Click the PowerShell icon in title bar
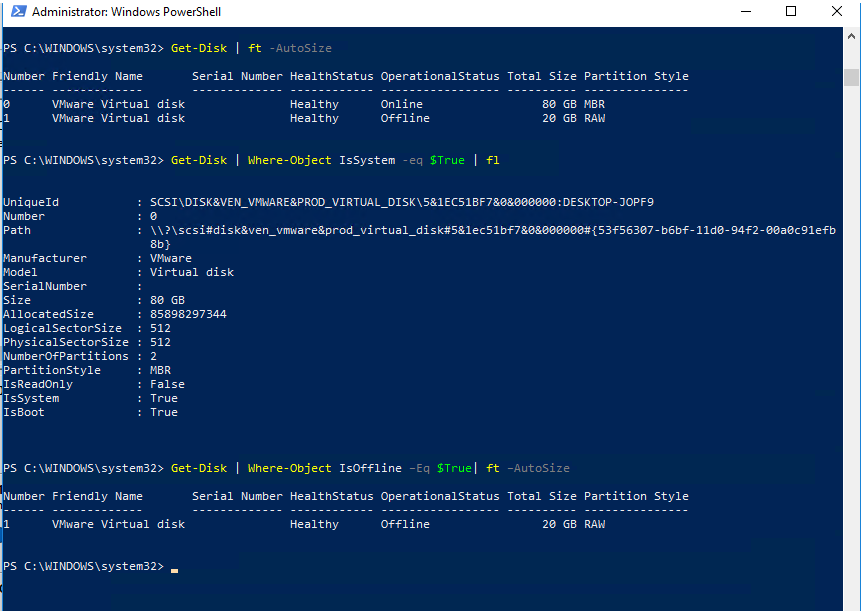861x611 pixels. (18, 12)
